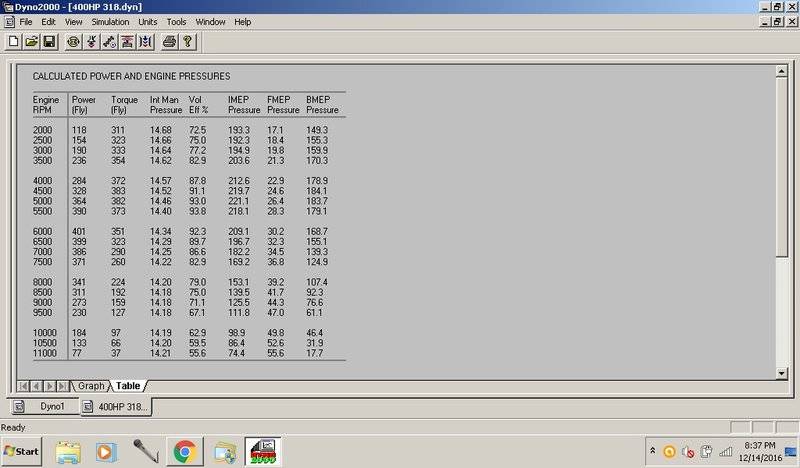Screen dimensions: 800x468
Task: Click the induction airflow toolbar icon
Action: [145, 42]
